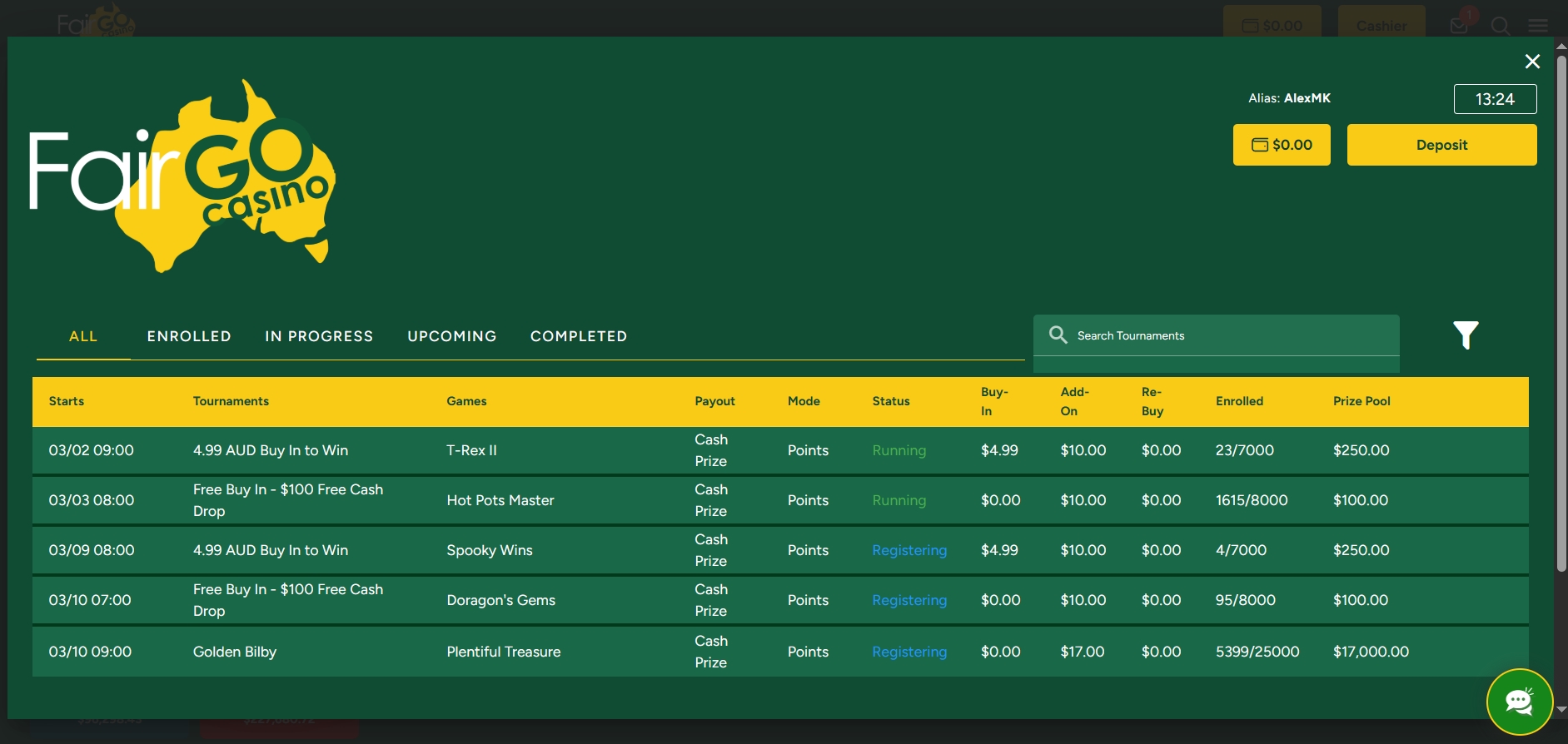Click the 13:24 clock display
Screen dimensions: 1568x744
[x=1496, y=99]
